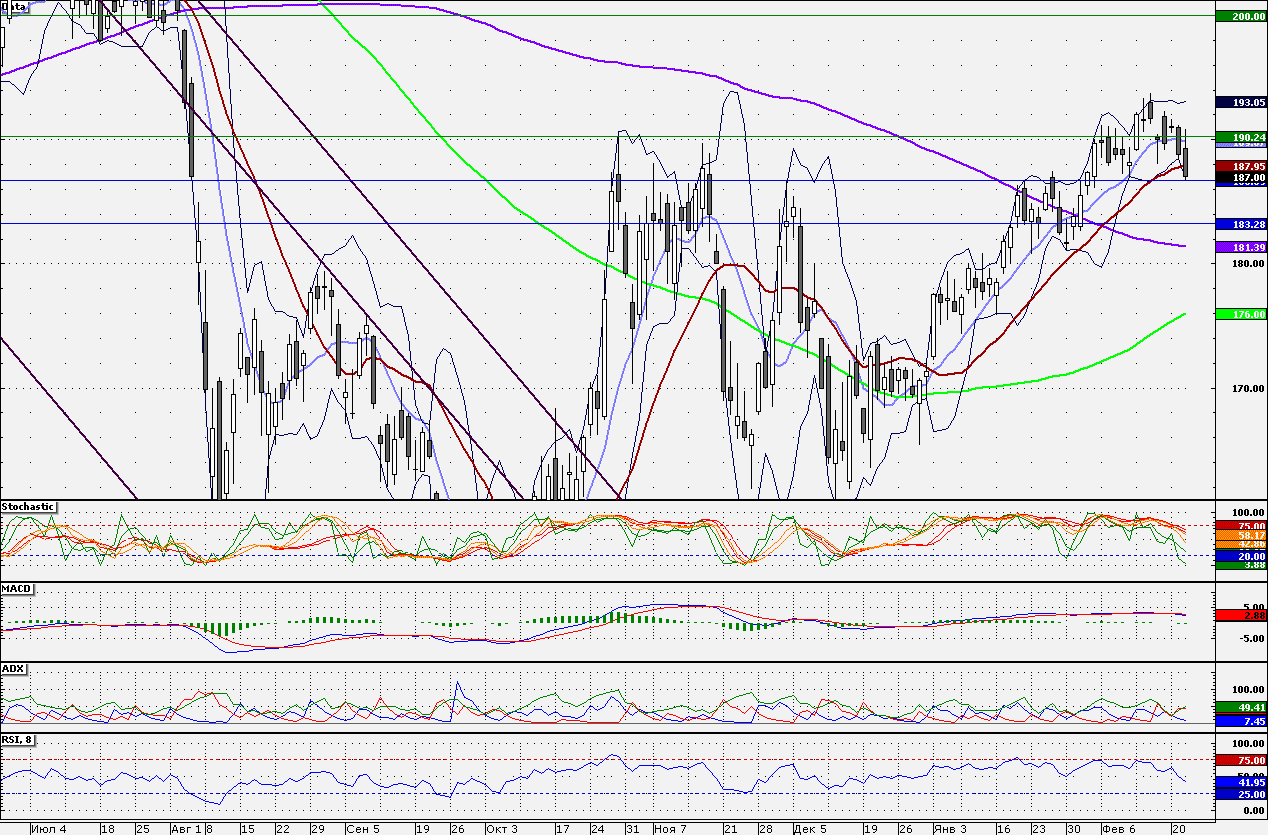Select the green 3.88 Stochastic value tag
Viewport: 1268px width, 835px height.
tap(1240, 565)
